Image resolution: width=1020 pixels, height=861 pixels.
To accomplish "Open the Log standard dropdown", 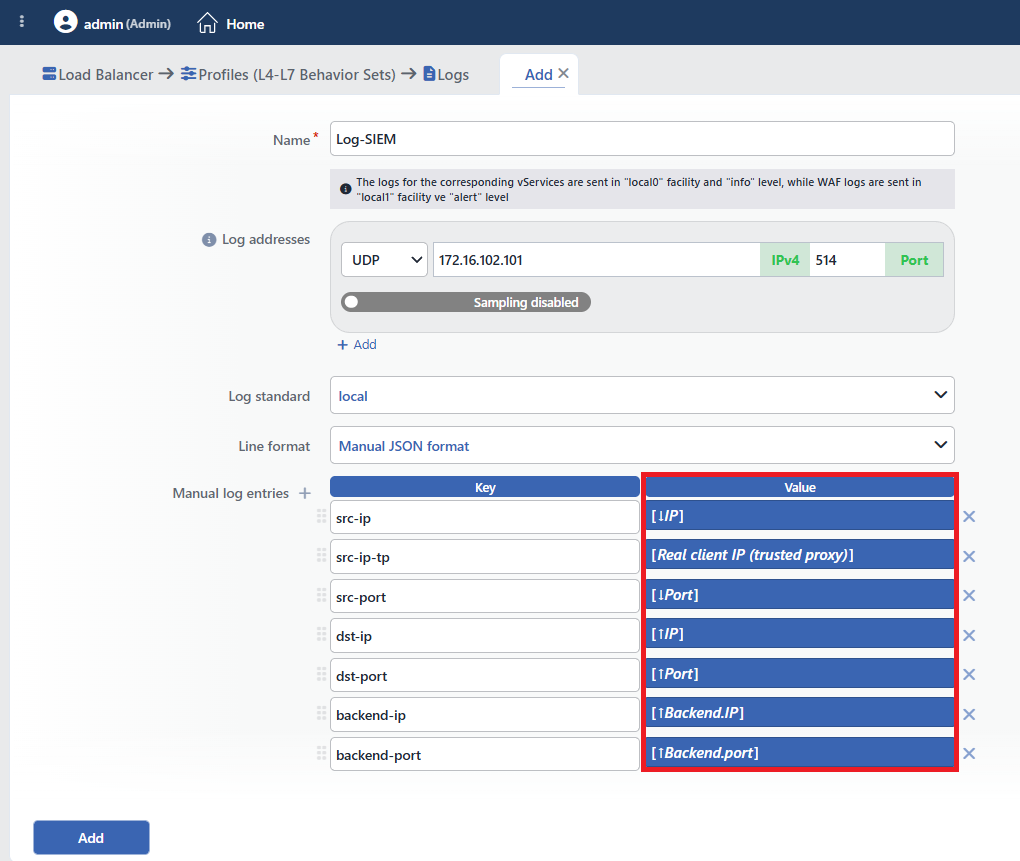I will tap(642, 395).
